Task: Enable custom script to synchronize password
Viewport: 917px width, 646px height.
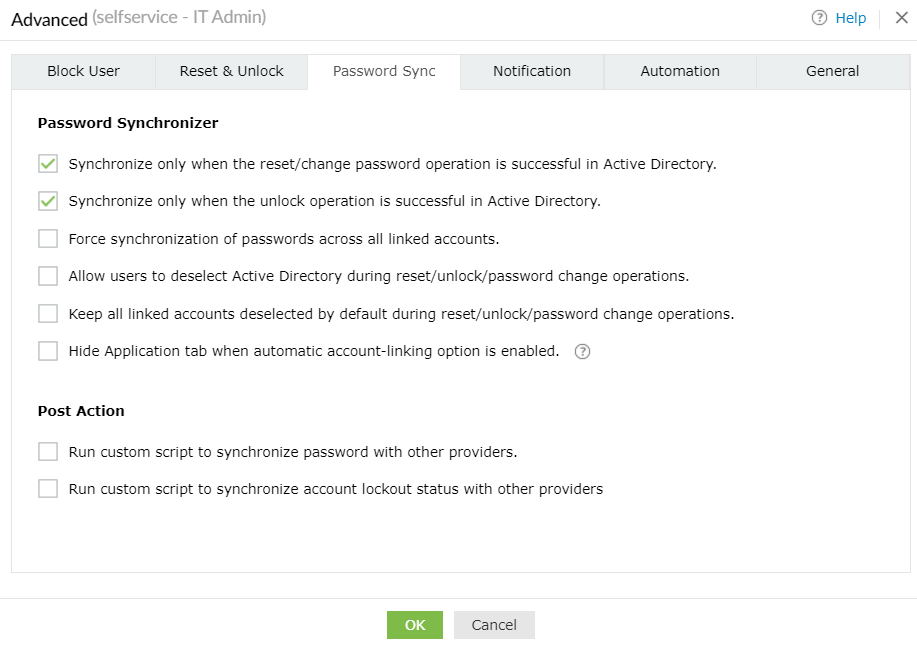Action: [x=48, y=452]
